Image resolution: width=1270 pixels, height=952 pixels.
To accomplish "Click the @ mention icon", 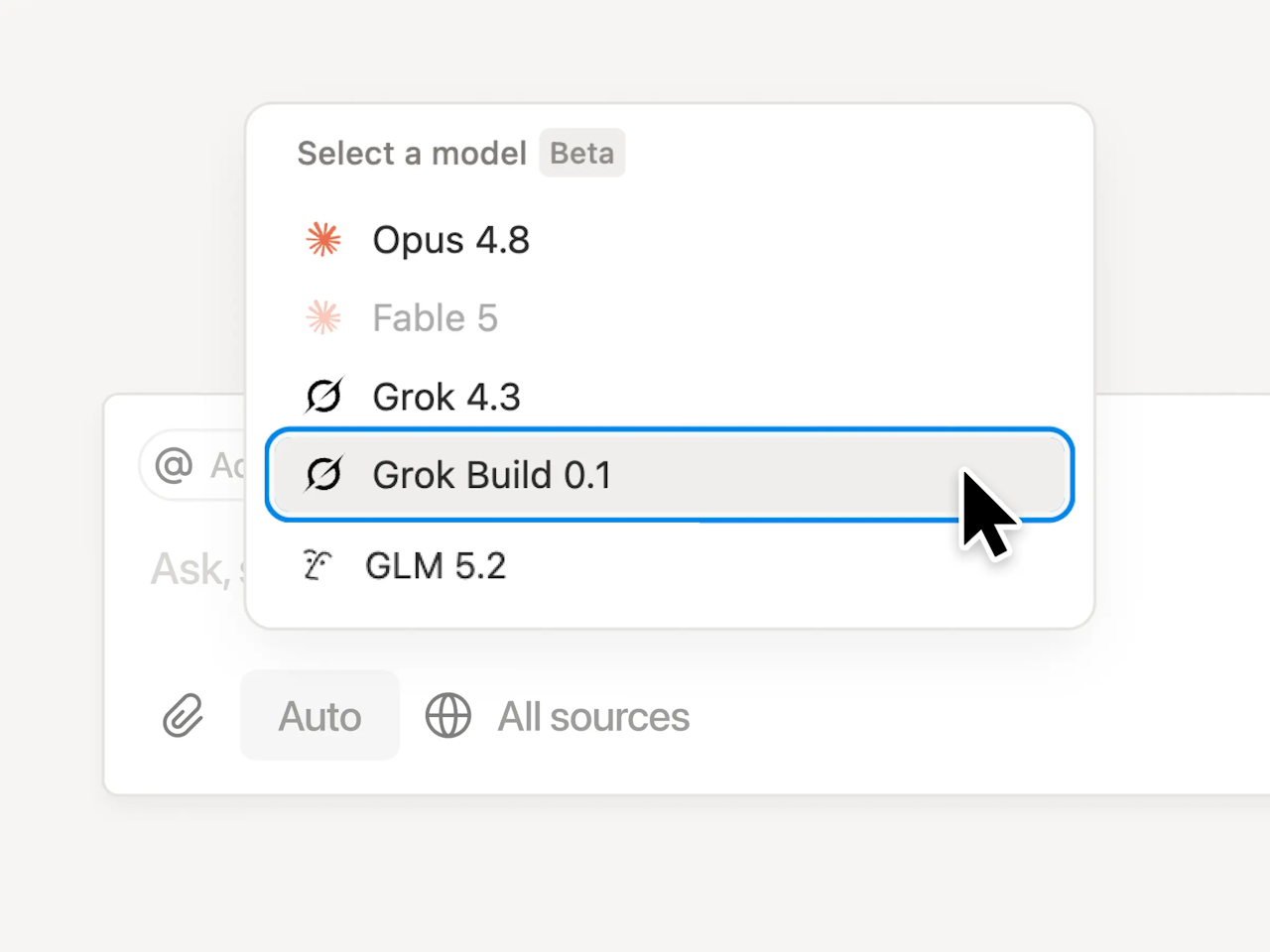I will click(174, 464).
